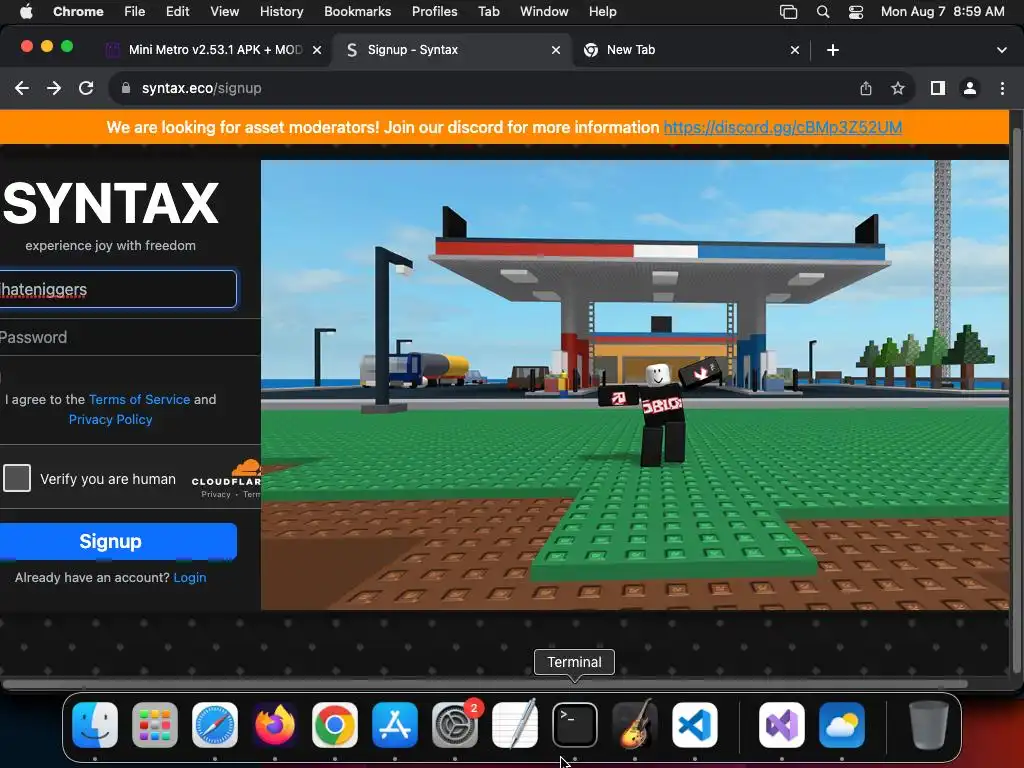Click the SYNTAX logo heading
The width and height of the screenshot is (1024, 768).
point(110,204)
